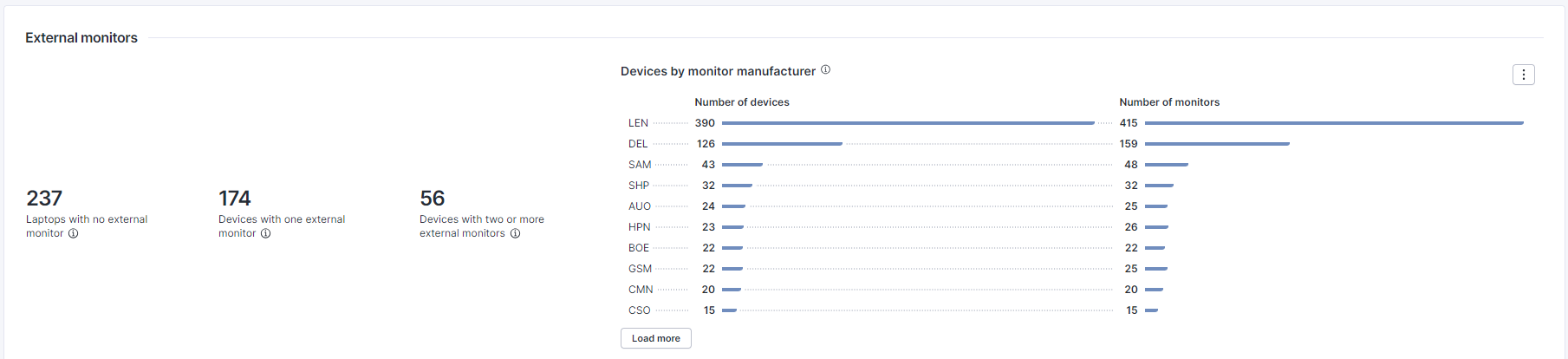Click the LEN number of devices bar
The width and height of the screenshot is (1568, 359).
pos(908,123)
